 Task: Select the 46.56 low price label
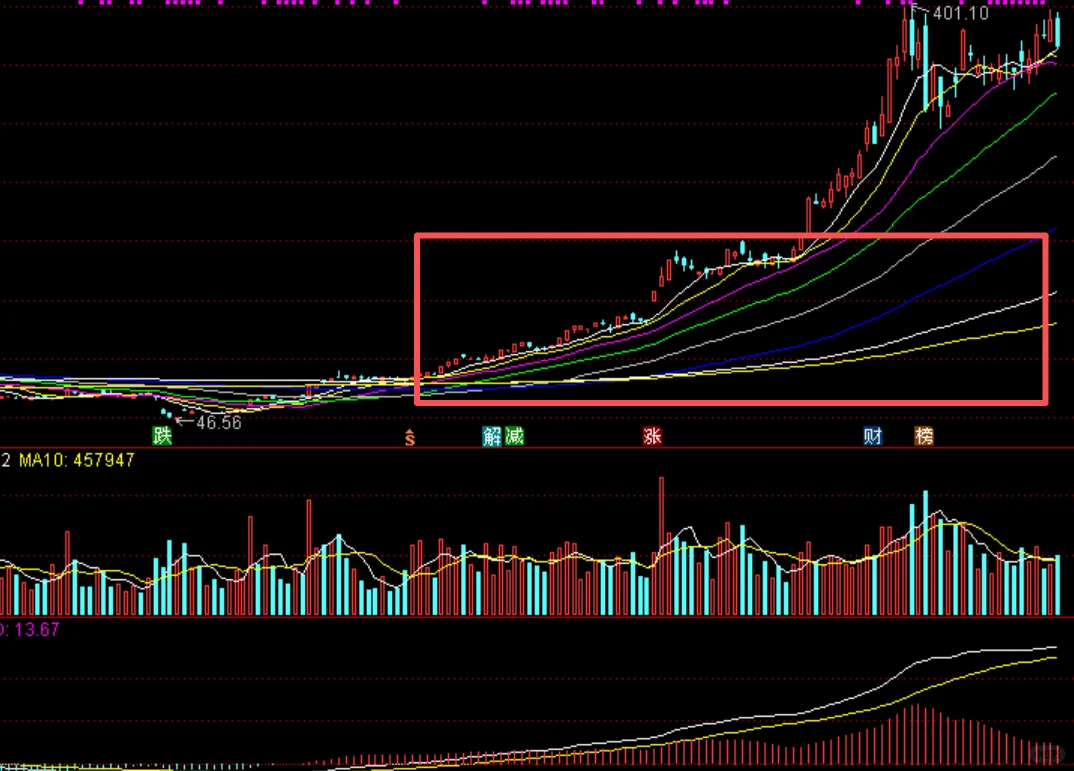point(218,422)
